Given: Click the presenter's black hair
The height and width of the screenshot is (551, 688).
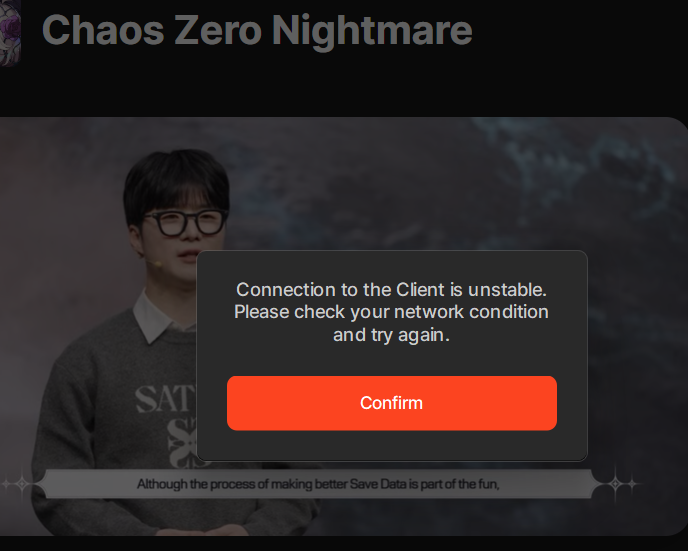Looking at the screenshot, I should [x=176, y=180].
